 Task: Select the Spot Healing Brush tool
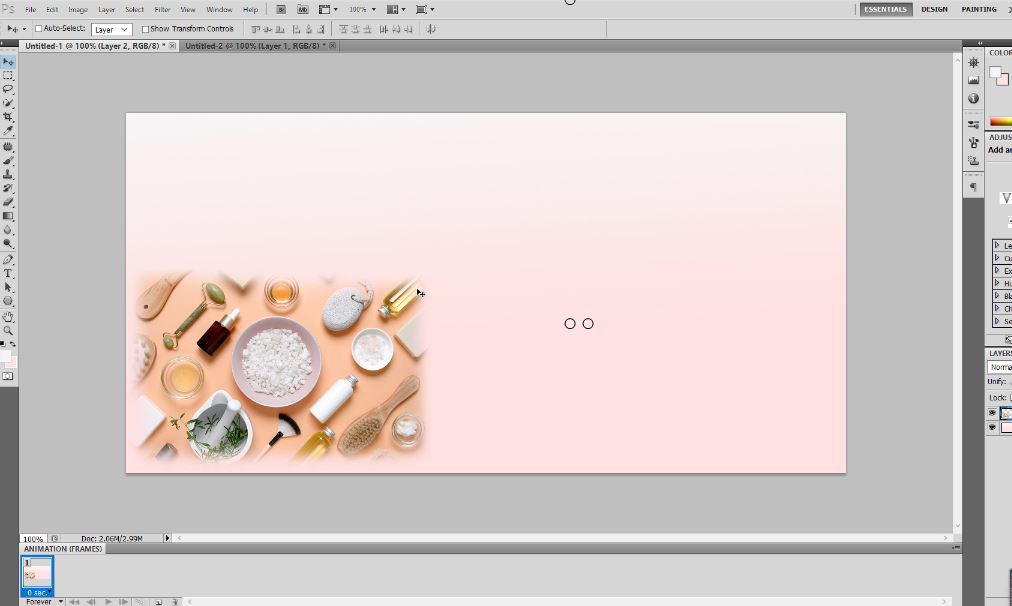tap(8, 147)
